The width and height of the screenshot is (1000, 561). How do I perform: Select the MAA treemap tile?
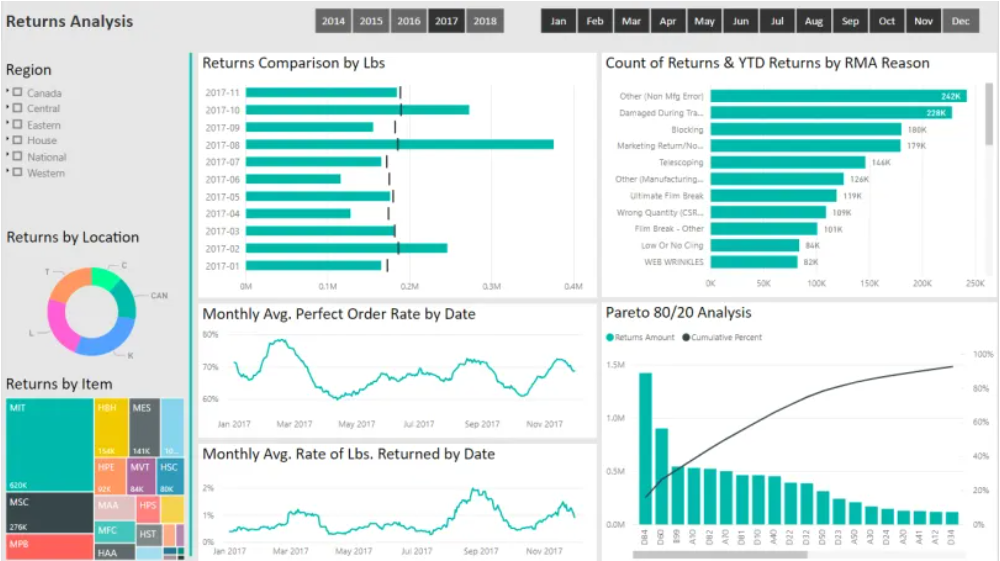click(115, 509)
